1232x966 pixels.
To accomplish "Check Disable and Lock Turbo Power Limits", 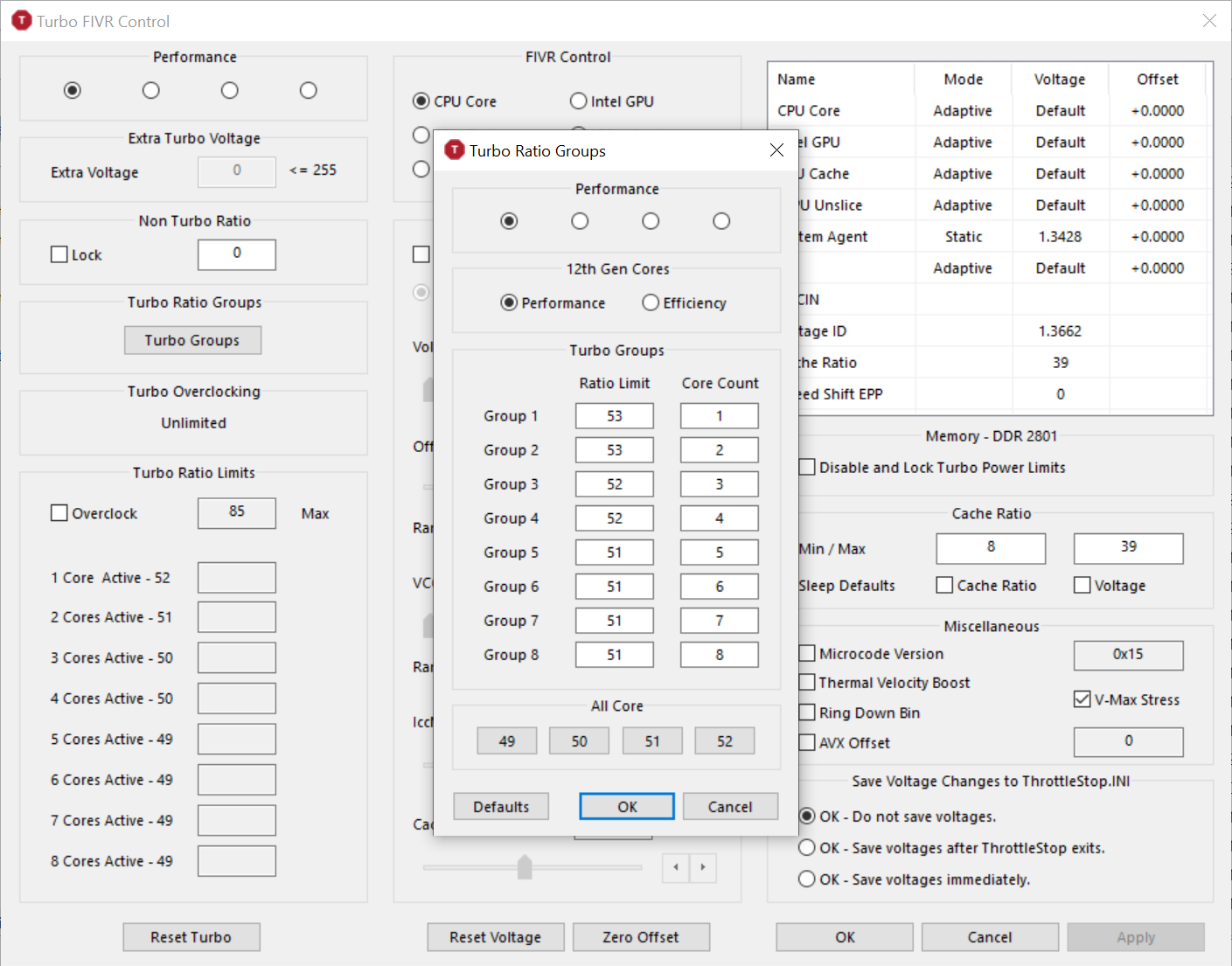I will tap(807, 468).
